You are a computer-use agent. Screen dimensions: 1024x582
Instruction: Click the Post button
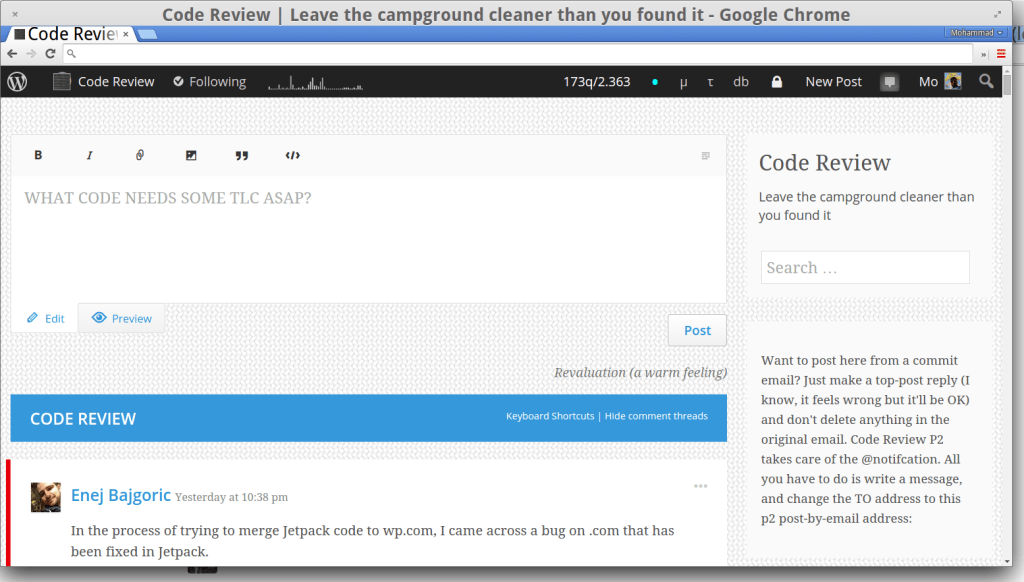point(697,331)
